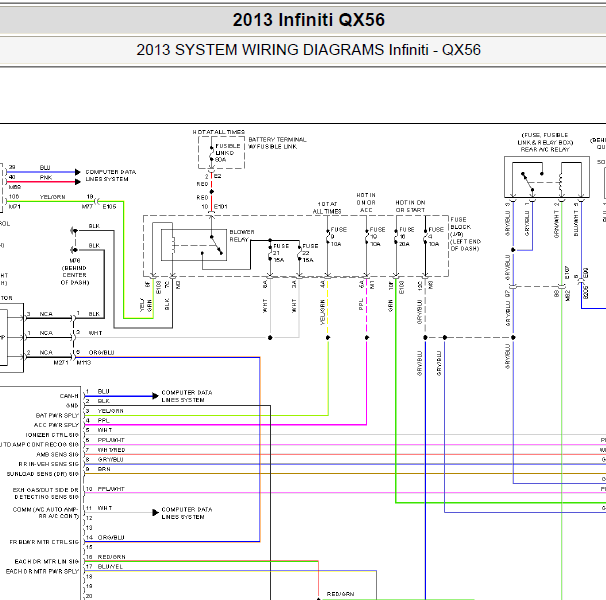Click the 'M271' connector label

point(61,363)
